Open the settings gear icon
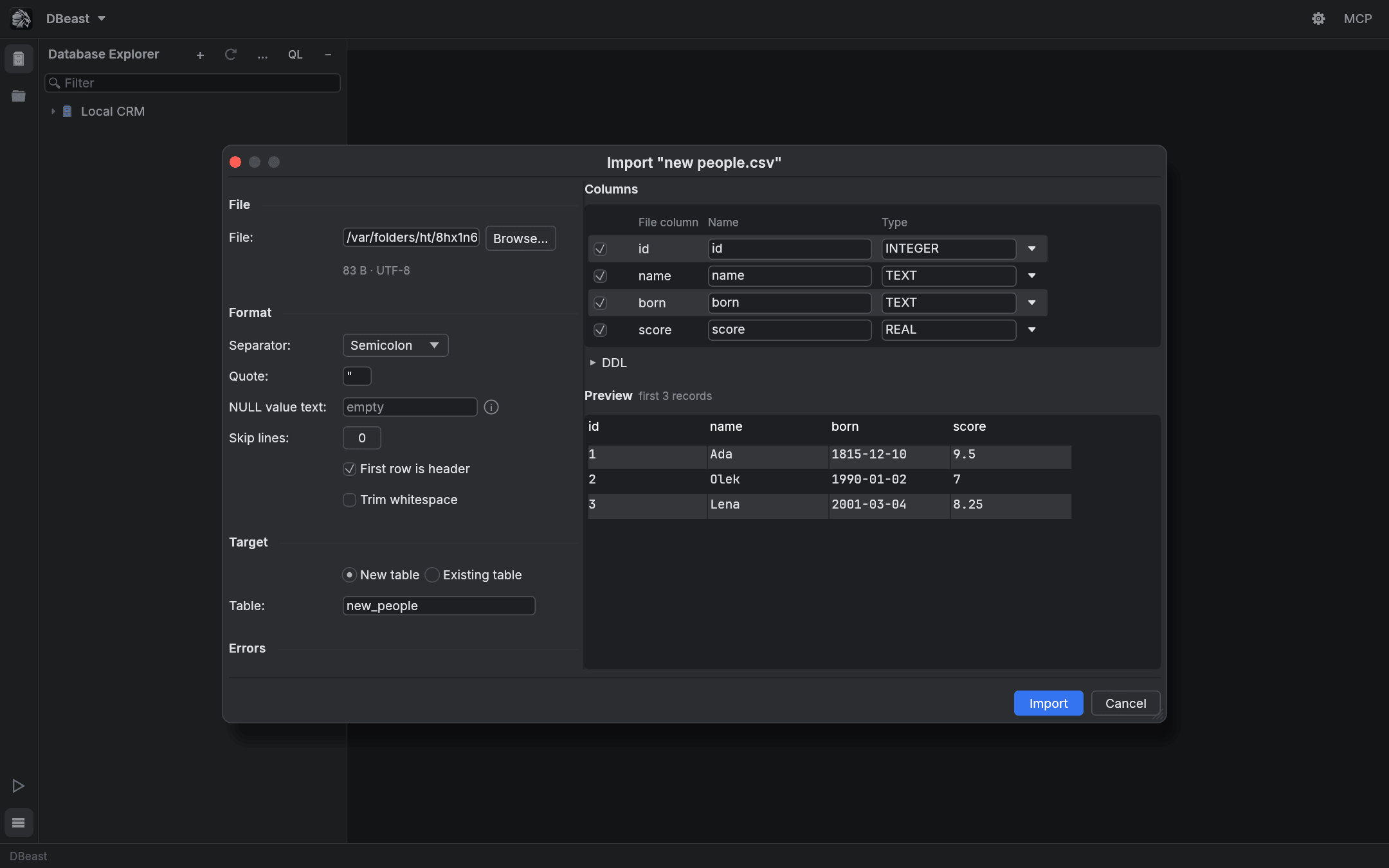Image resolution: width=1389 pixels, height=868 pixels. click(x=1318, y=19)
